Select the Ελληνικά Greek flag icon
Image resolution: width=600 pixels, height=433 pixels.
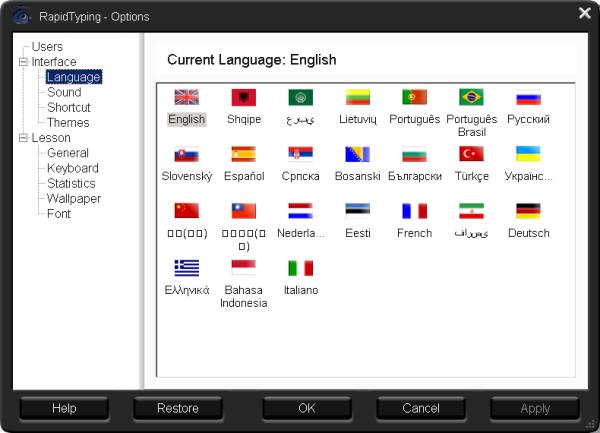click(x=187, y=268)
